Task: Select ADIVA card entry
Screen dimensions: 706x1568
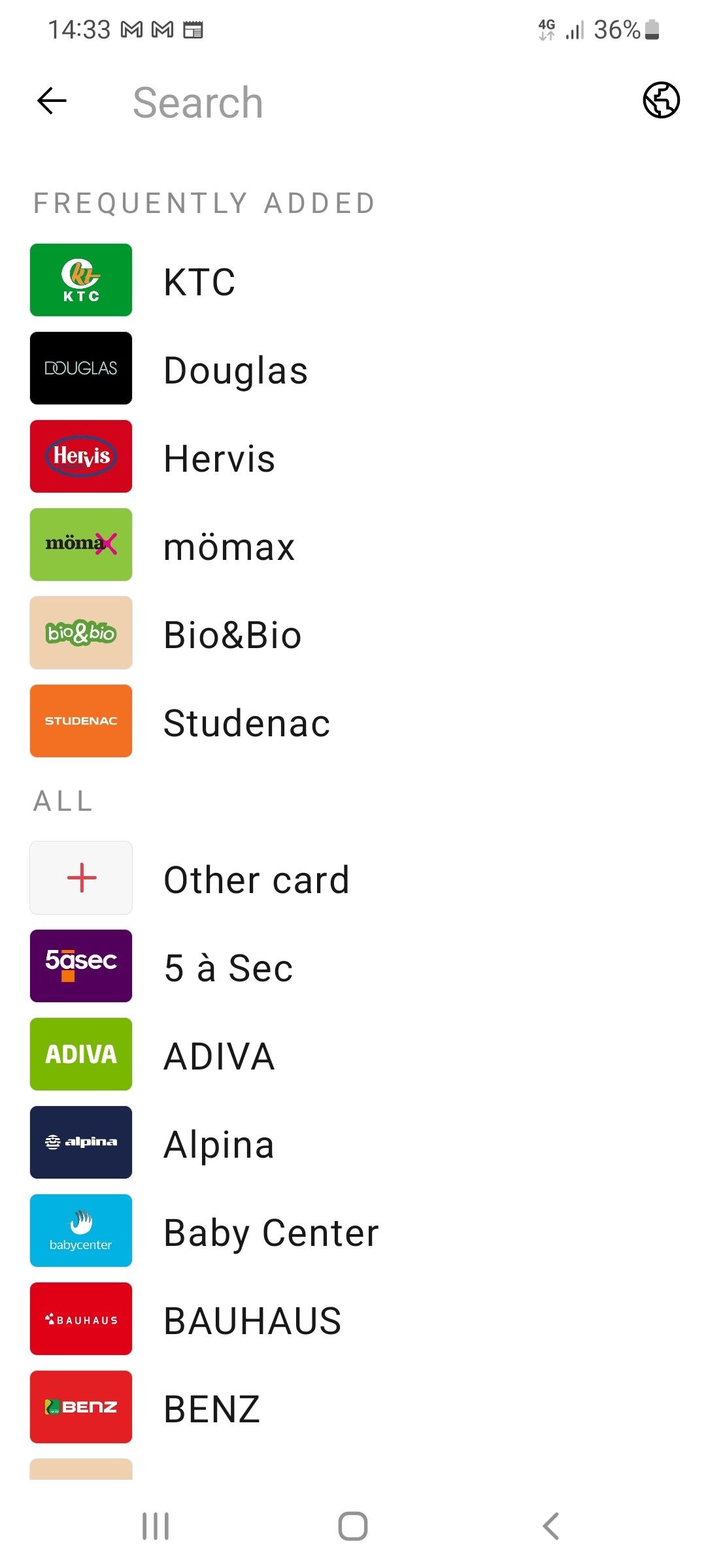Action: (219, 1056)
